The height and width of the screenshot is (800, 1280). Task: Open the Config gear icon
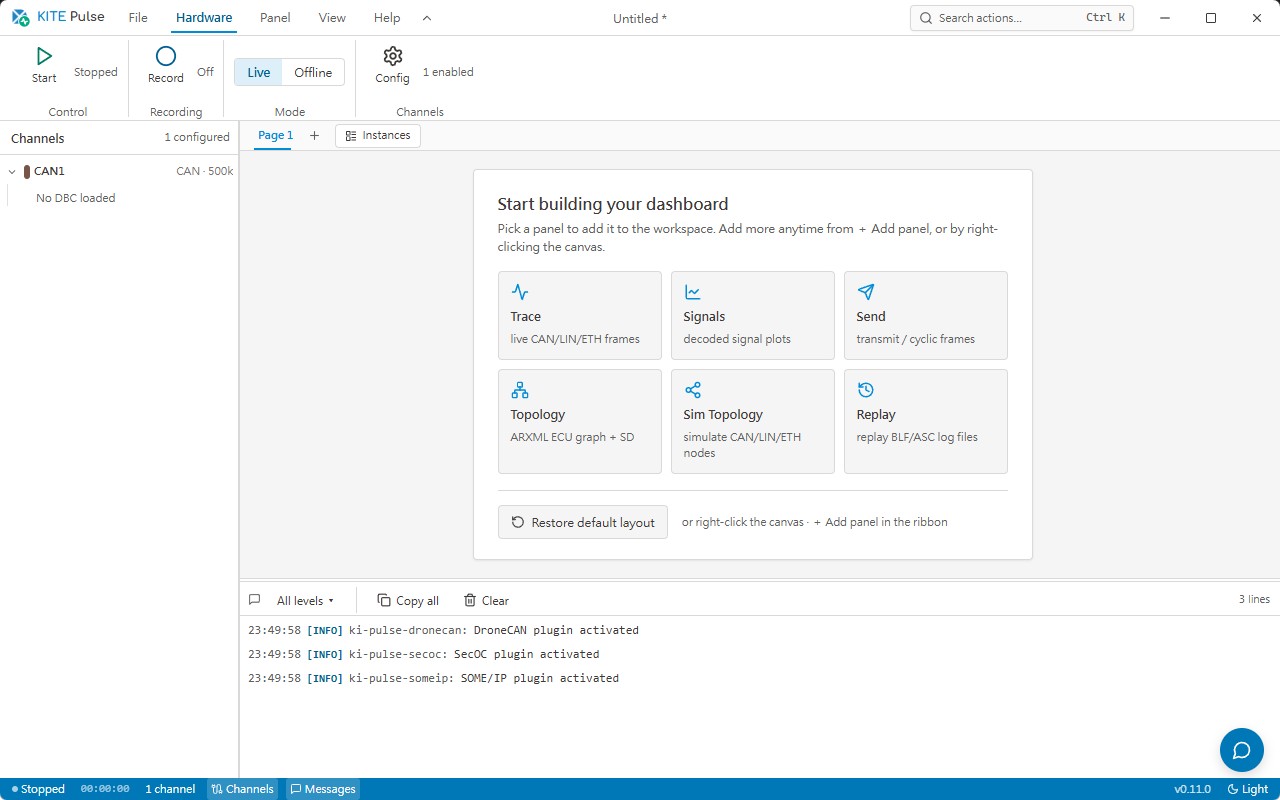(x=393, y=56)
